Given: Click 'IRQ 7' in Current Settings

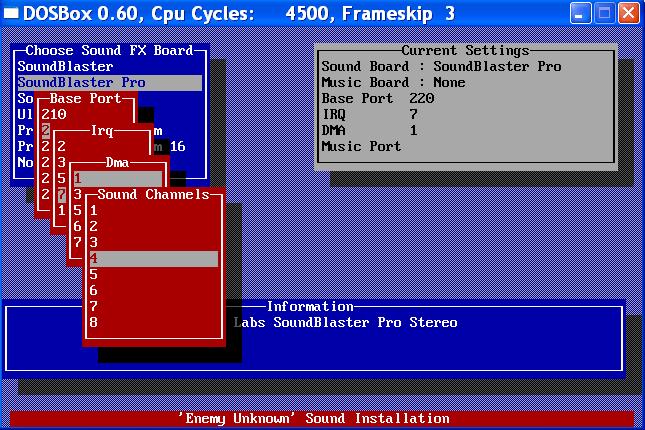Looking at the screenshot, I should (369, 114).
